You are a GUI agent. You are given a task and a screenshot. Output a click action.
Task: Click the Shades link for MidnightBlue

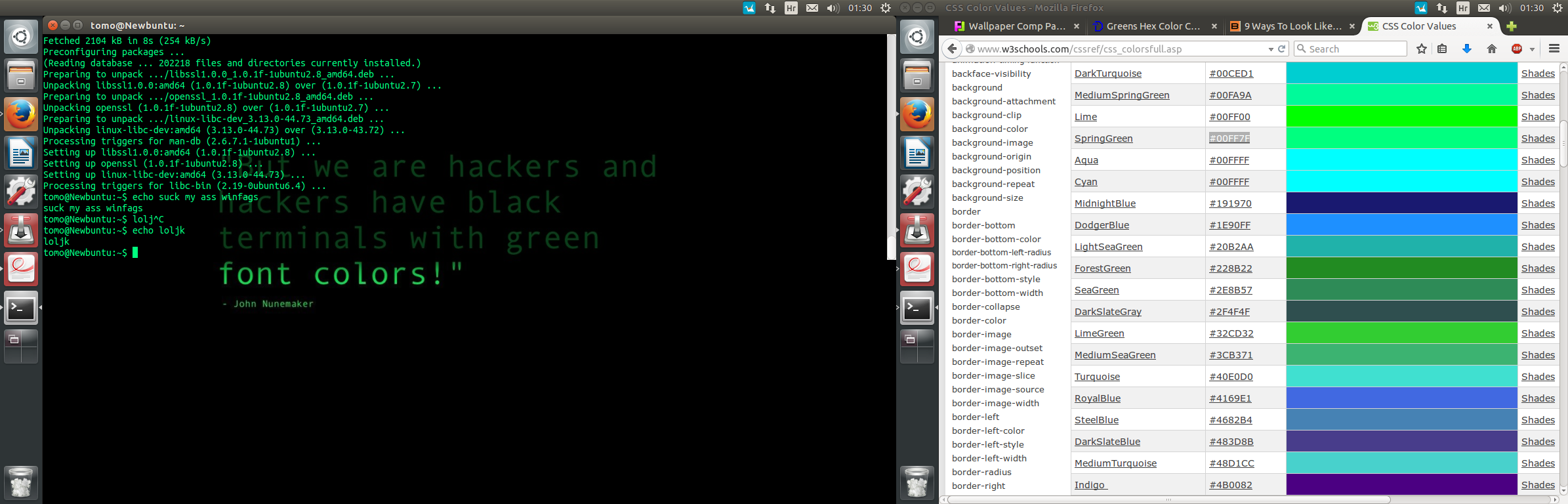1538,203
